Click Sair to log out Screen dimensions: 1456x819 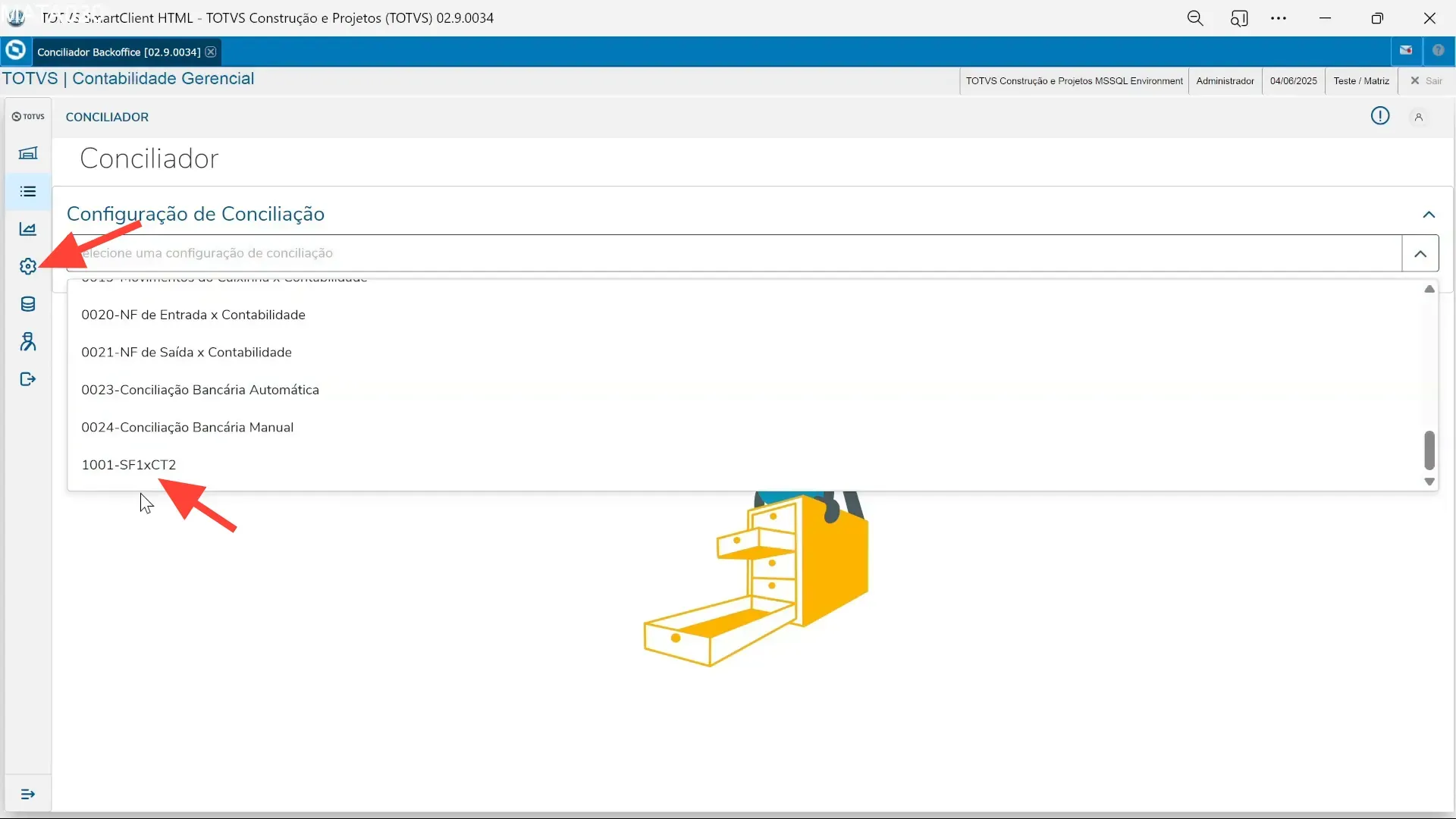pos(1432,80)
